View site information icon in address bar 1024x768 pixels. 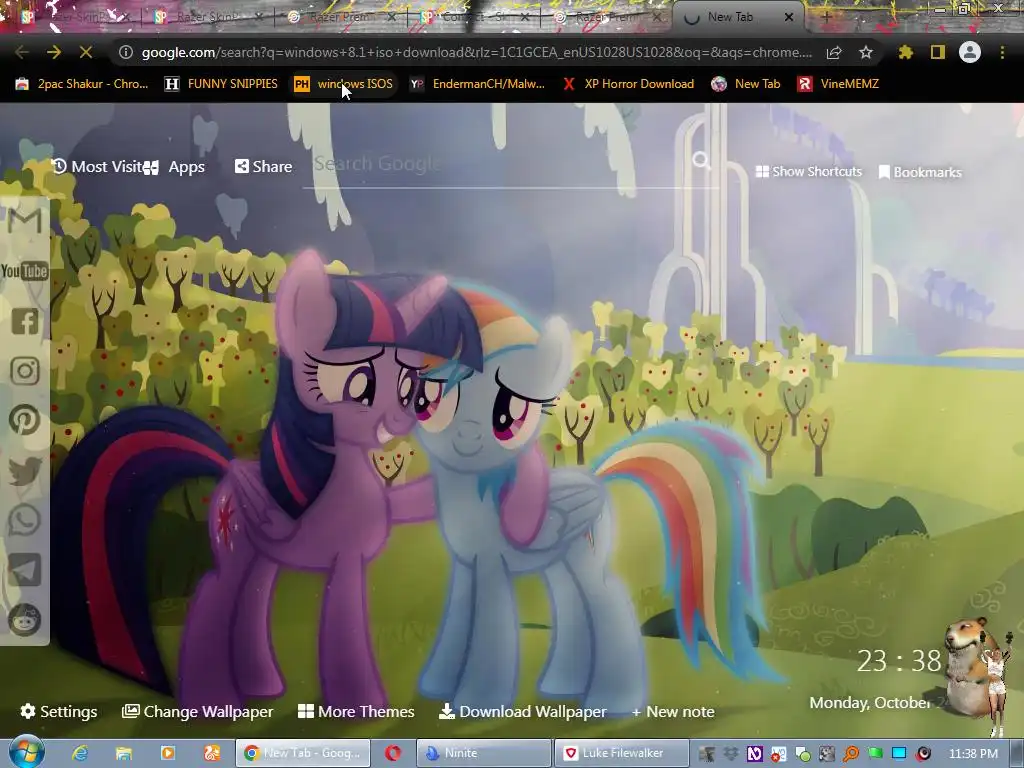tap(126, 52)
